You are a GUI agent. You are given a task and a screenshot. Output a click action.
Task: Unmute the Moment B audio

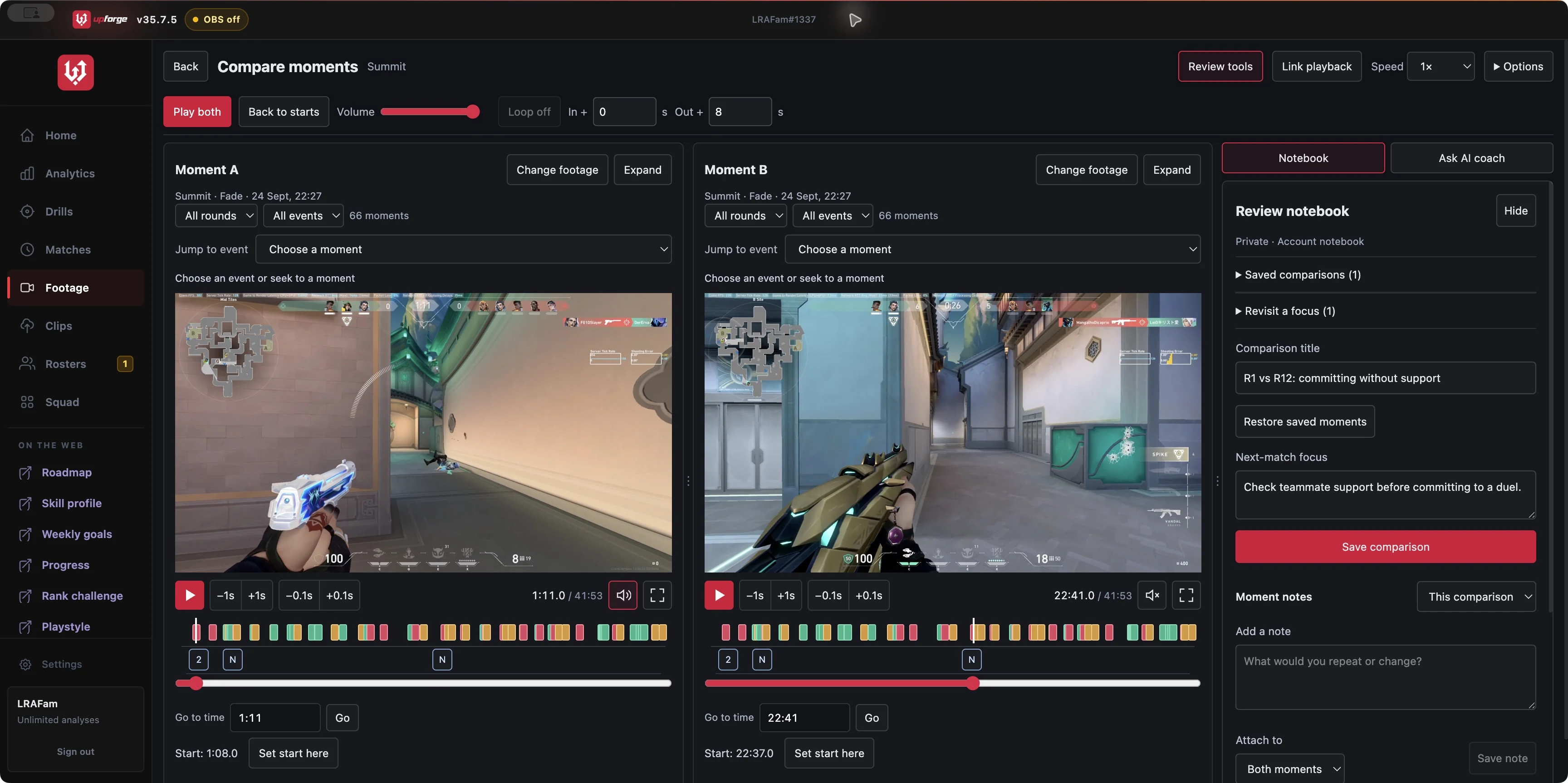(1152, 595)
